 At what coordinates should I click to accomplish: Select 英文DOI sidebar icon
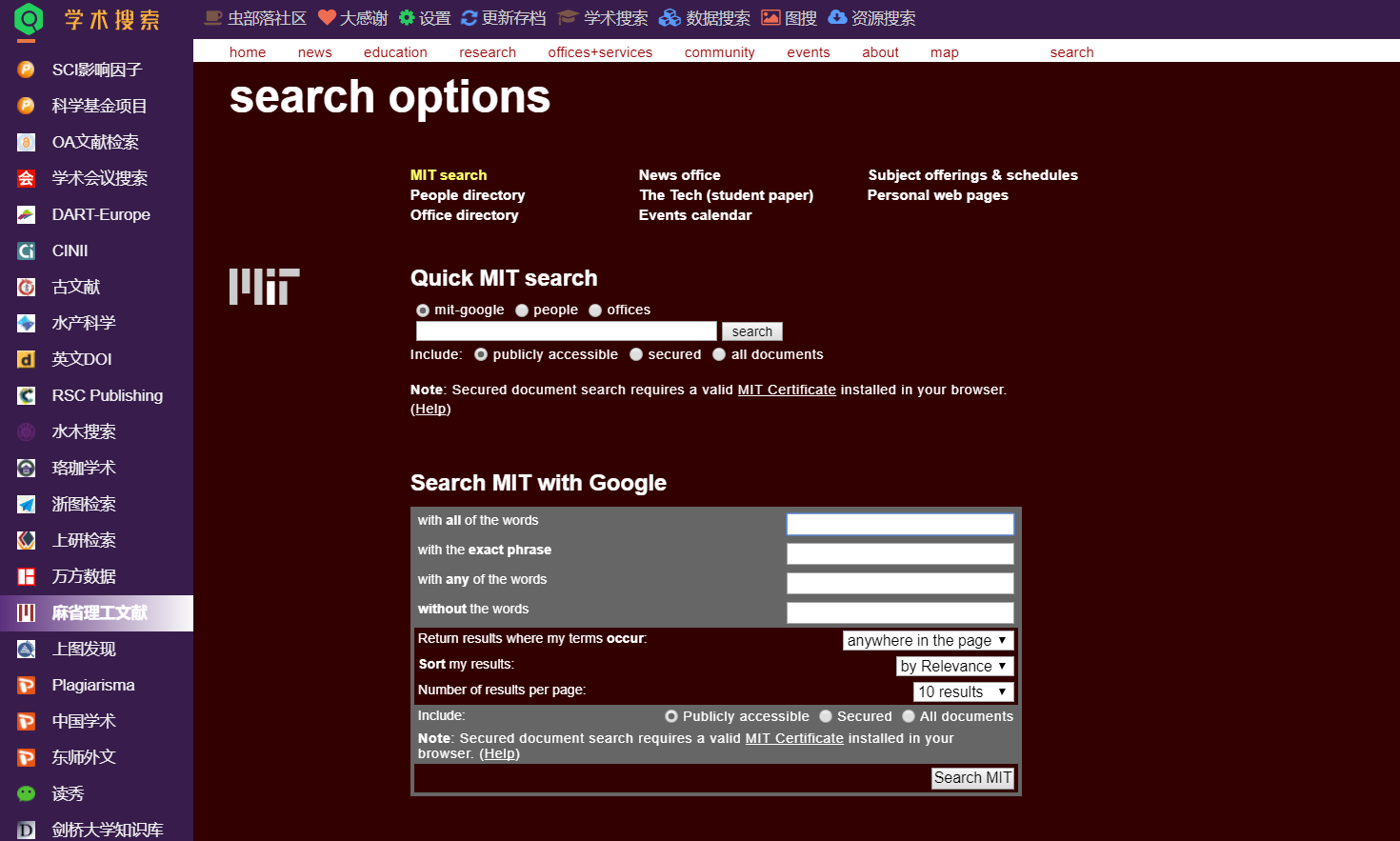point(27,359)
